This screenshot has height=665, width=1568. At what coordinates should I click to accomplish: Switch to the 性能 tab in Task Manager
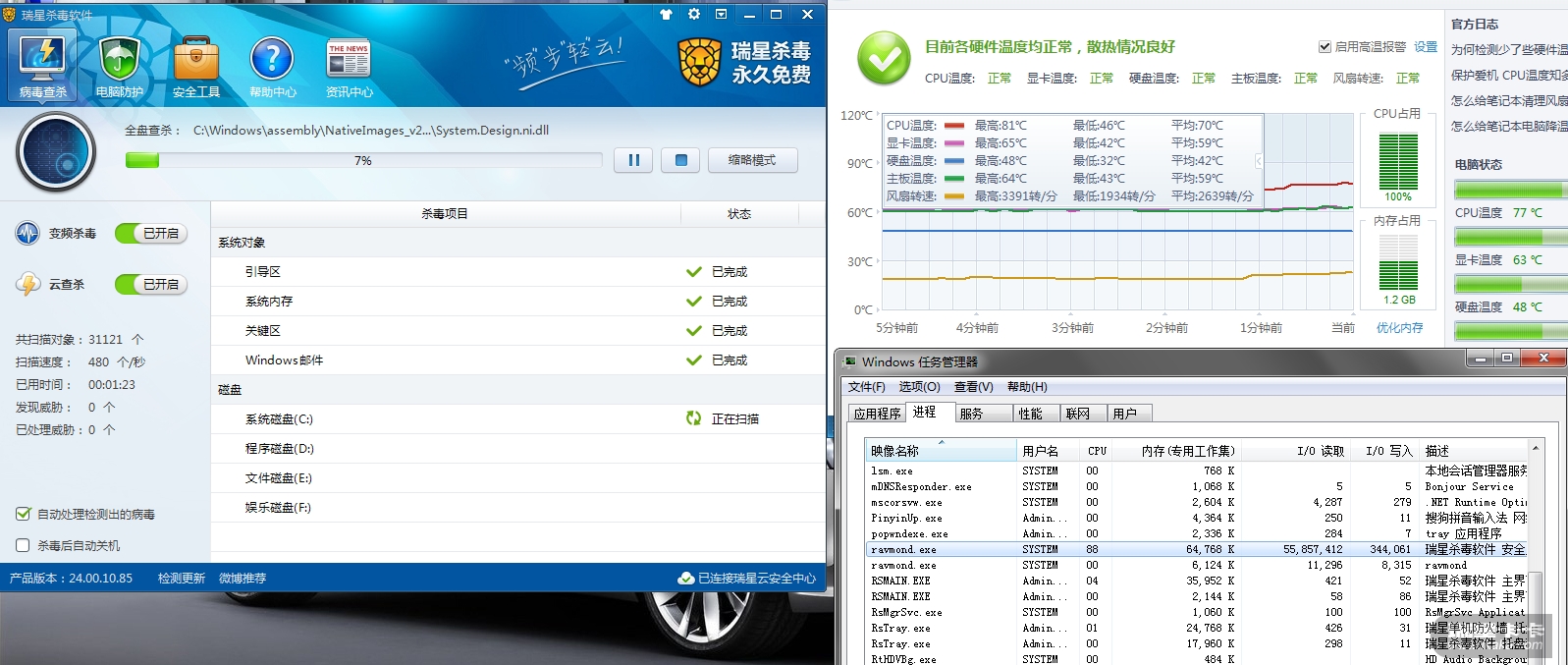tap(1031, 414)
